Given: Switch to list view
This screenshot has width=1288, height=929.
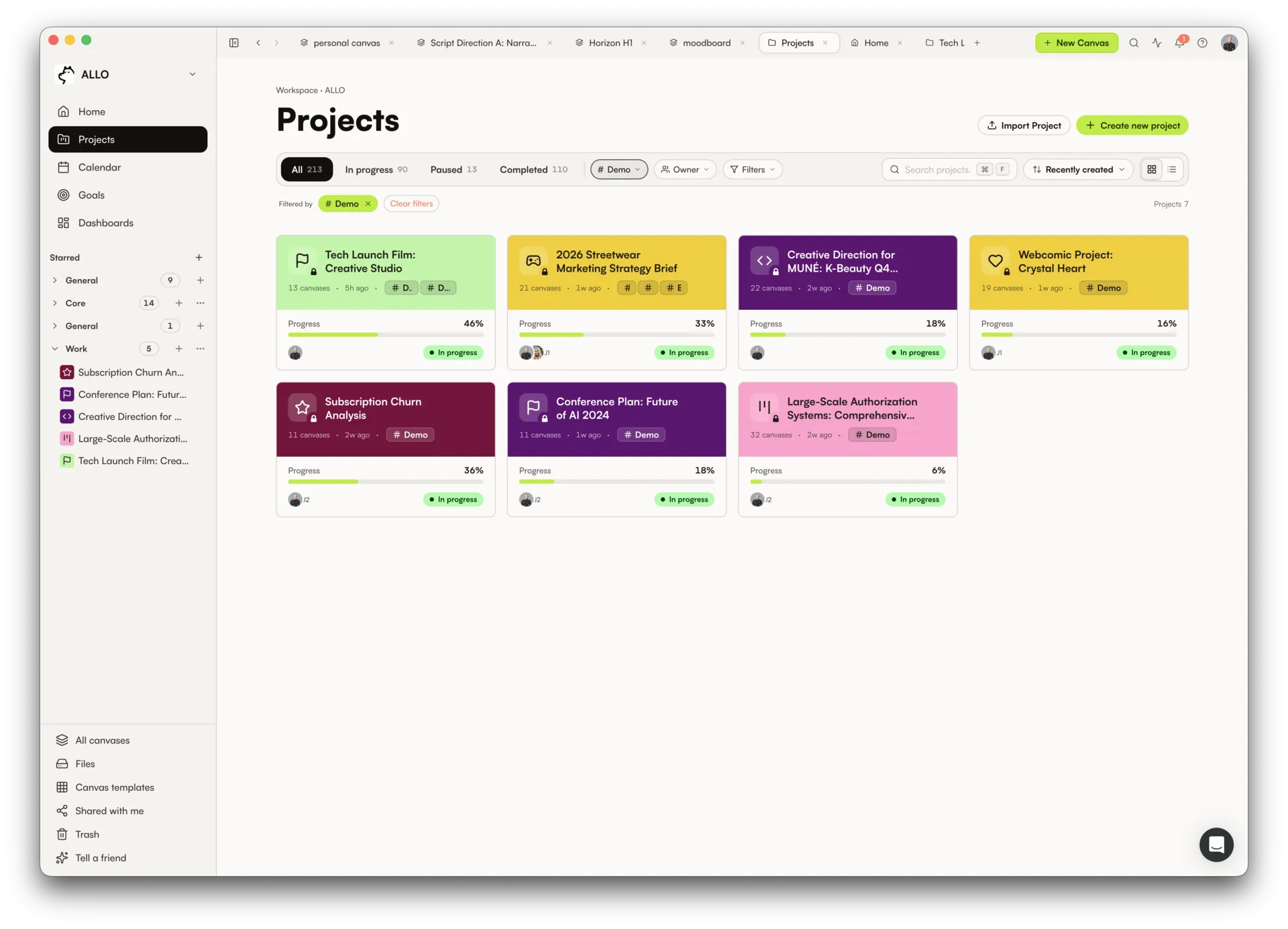Looking at the screenshot, I should 1172,170.
